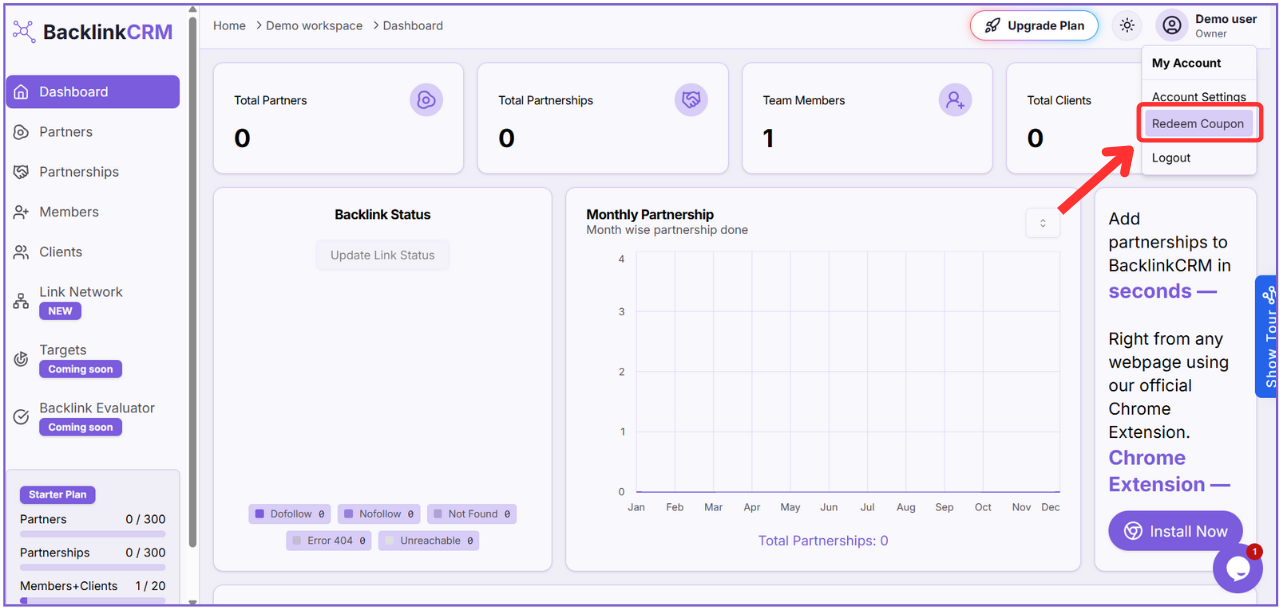Choose Account Settings in account menu
This screenshot has width=1282, height=608.
[x=1198, y=97]
